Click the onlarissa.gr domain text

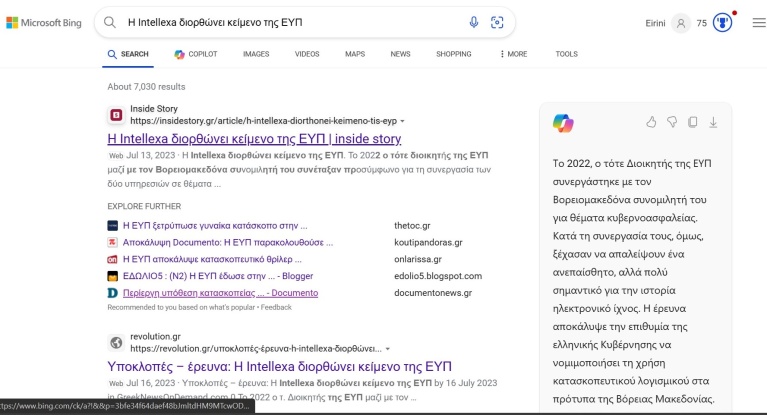418,259
